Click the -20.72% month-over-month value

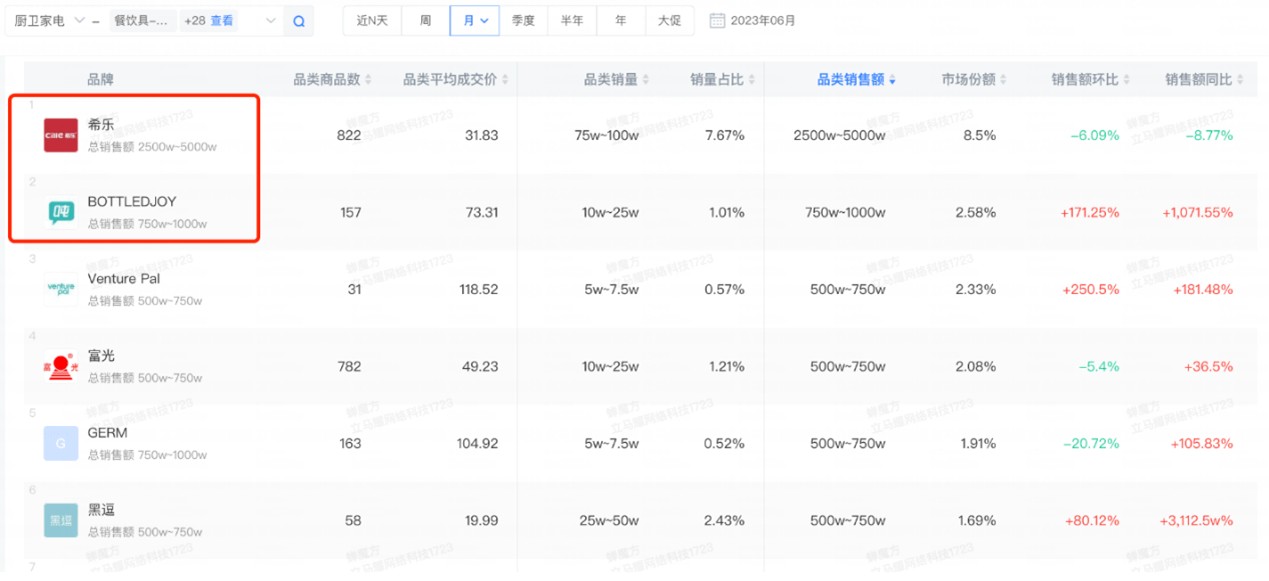tap(1091, 444)
